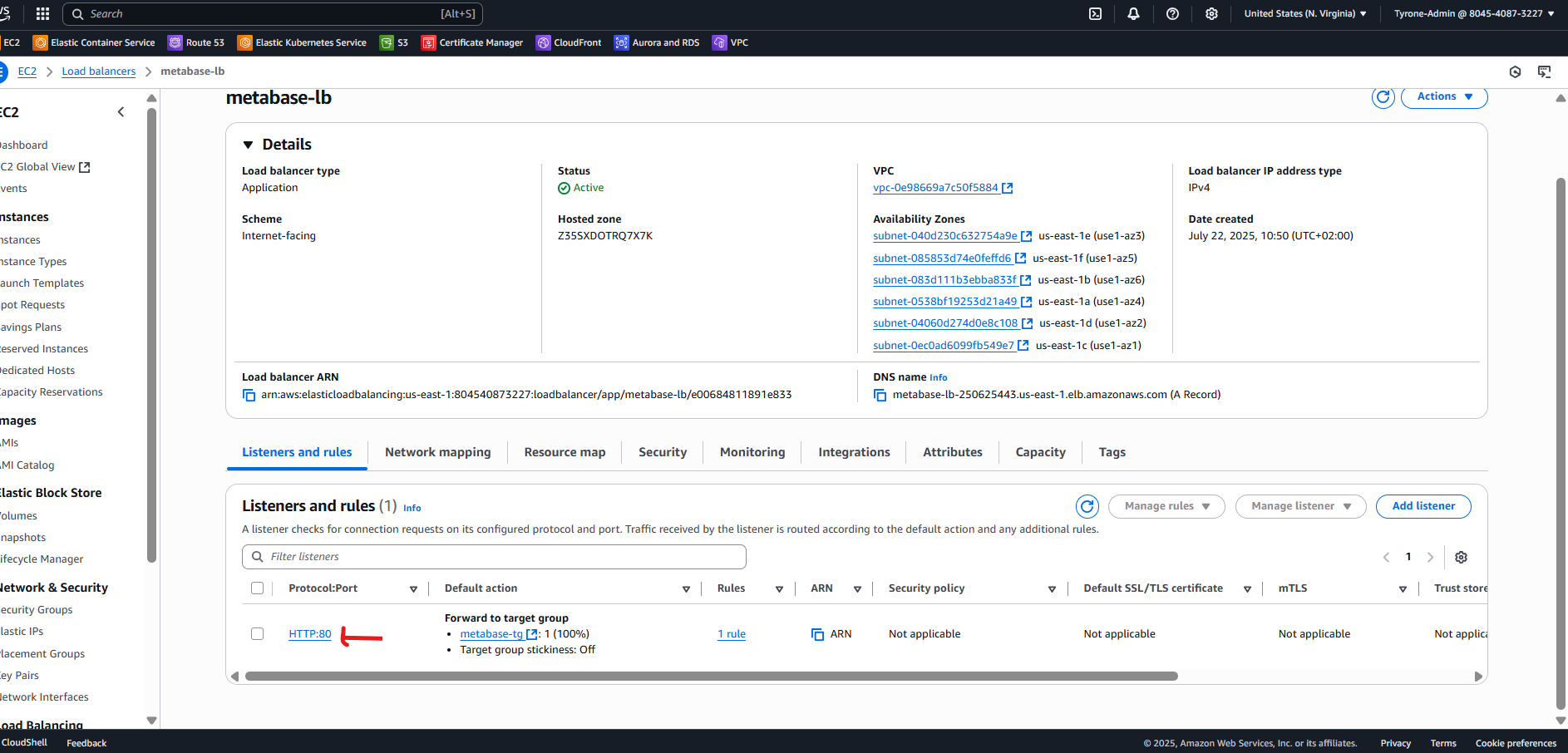This screenshot has width=1568, height=753.
Task: Open the Manage rules dropdown
Action: pyautogui.click(x=1166, y=506)
